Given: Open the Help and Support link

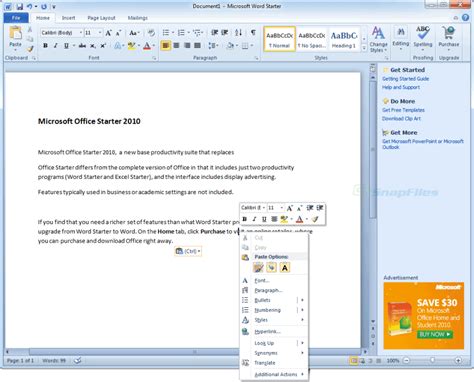Looking at the screenshot, I should point(401,87).
